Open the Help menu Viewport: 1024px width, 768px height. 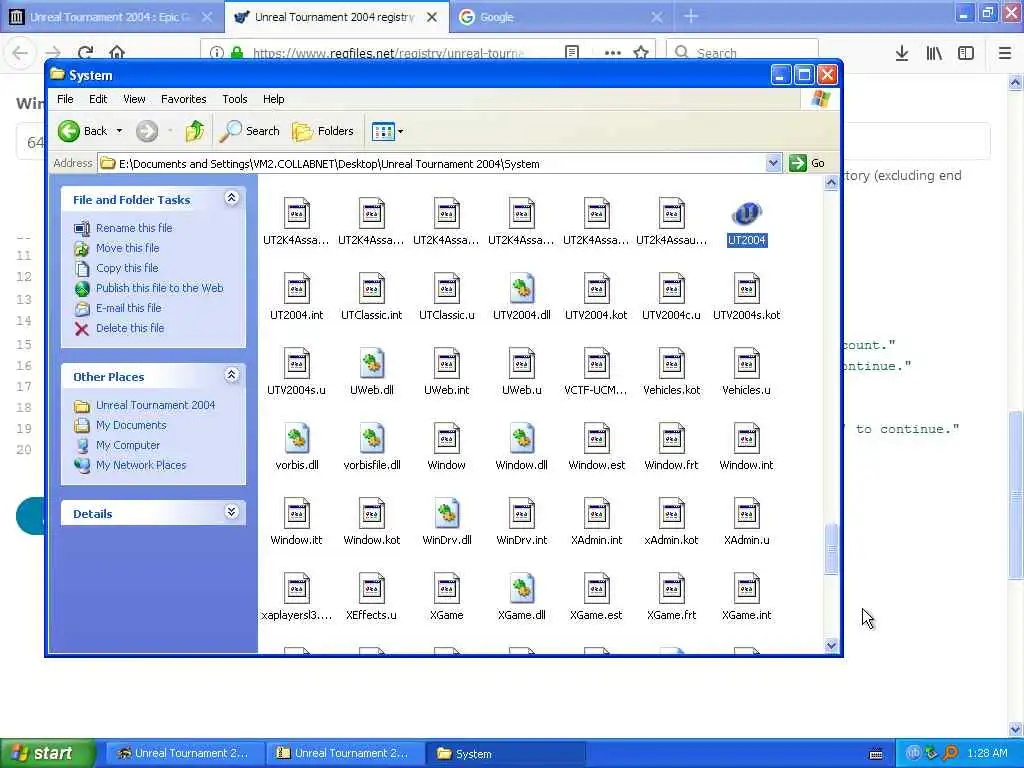(274, 99)
